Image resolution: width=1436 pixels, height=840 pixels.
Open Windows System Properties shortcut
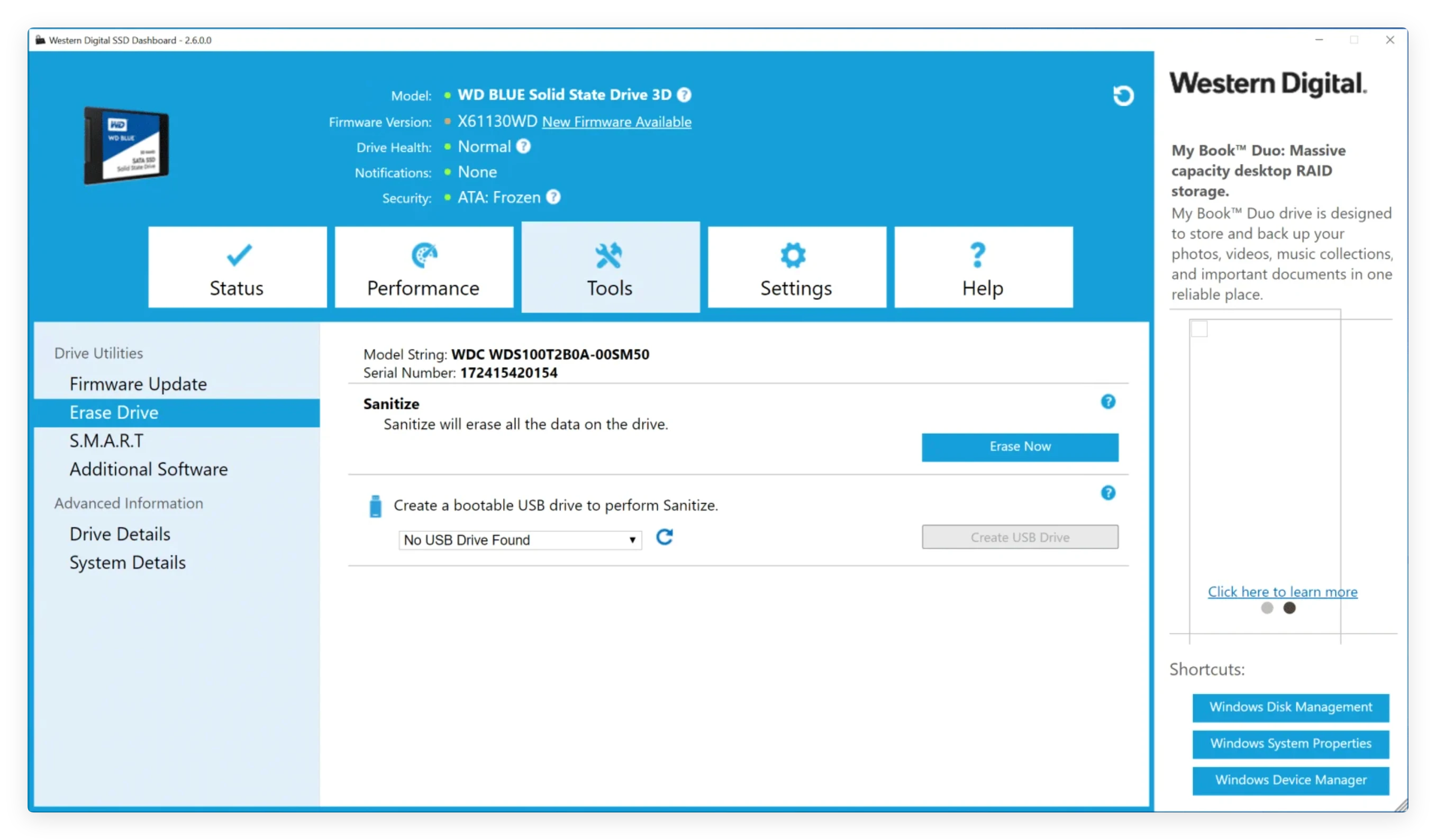[1290, 744]
